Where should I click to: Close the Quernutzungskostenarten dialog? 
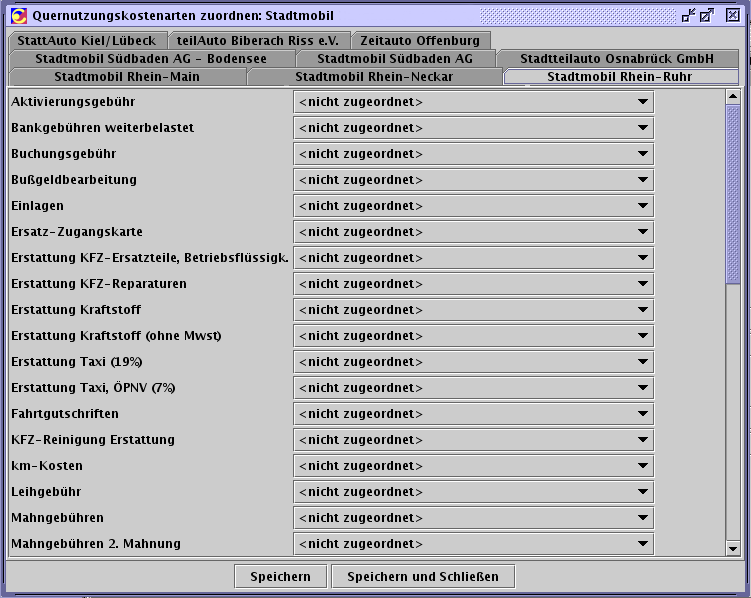coord(732,15)
